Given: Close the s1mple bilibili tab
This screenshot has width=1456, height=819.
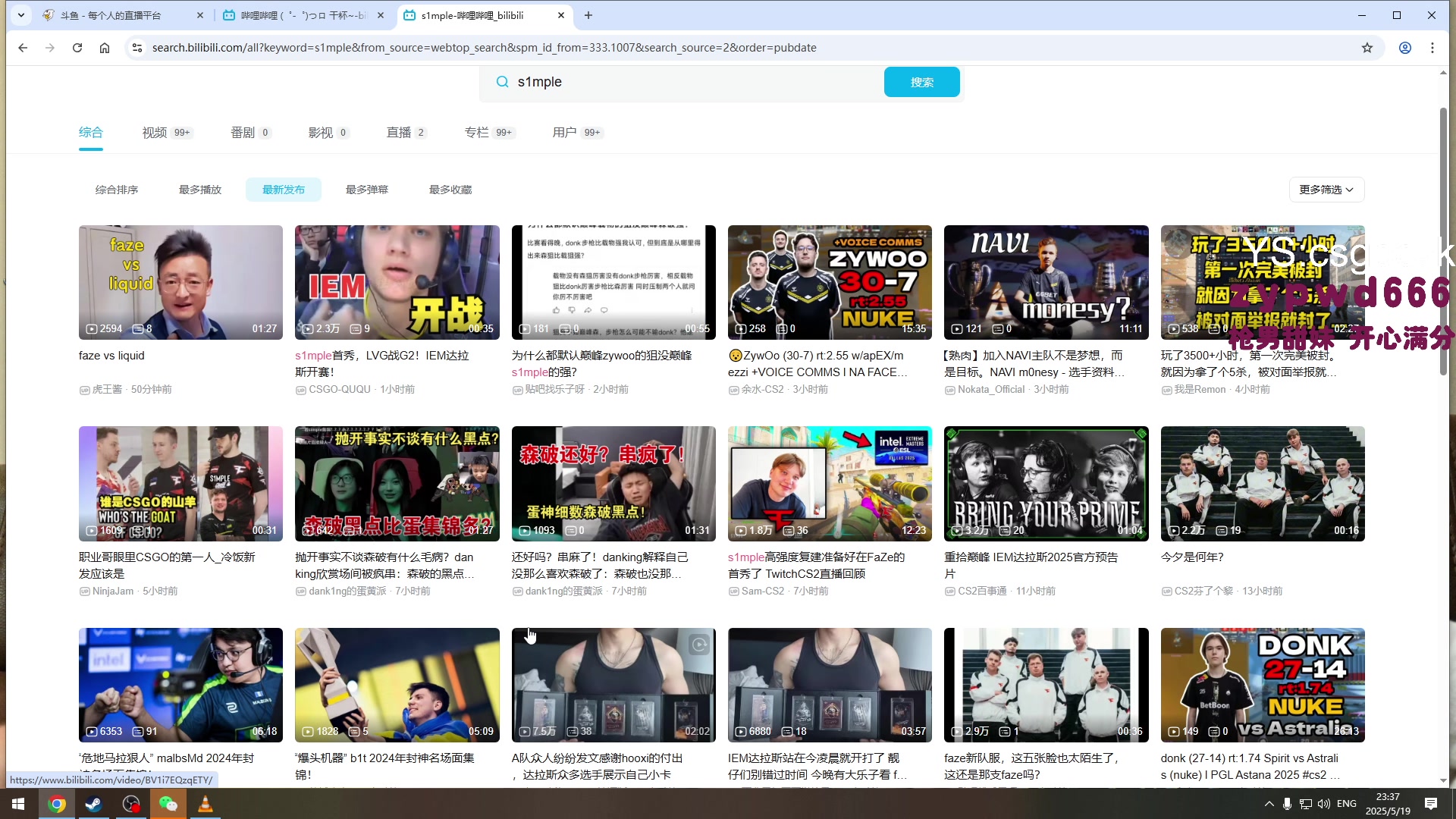Looking at the screenshot, I should pyautogui.click(x=560, y=15).
